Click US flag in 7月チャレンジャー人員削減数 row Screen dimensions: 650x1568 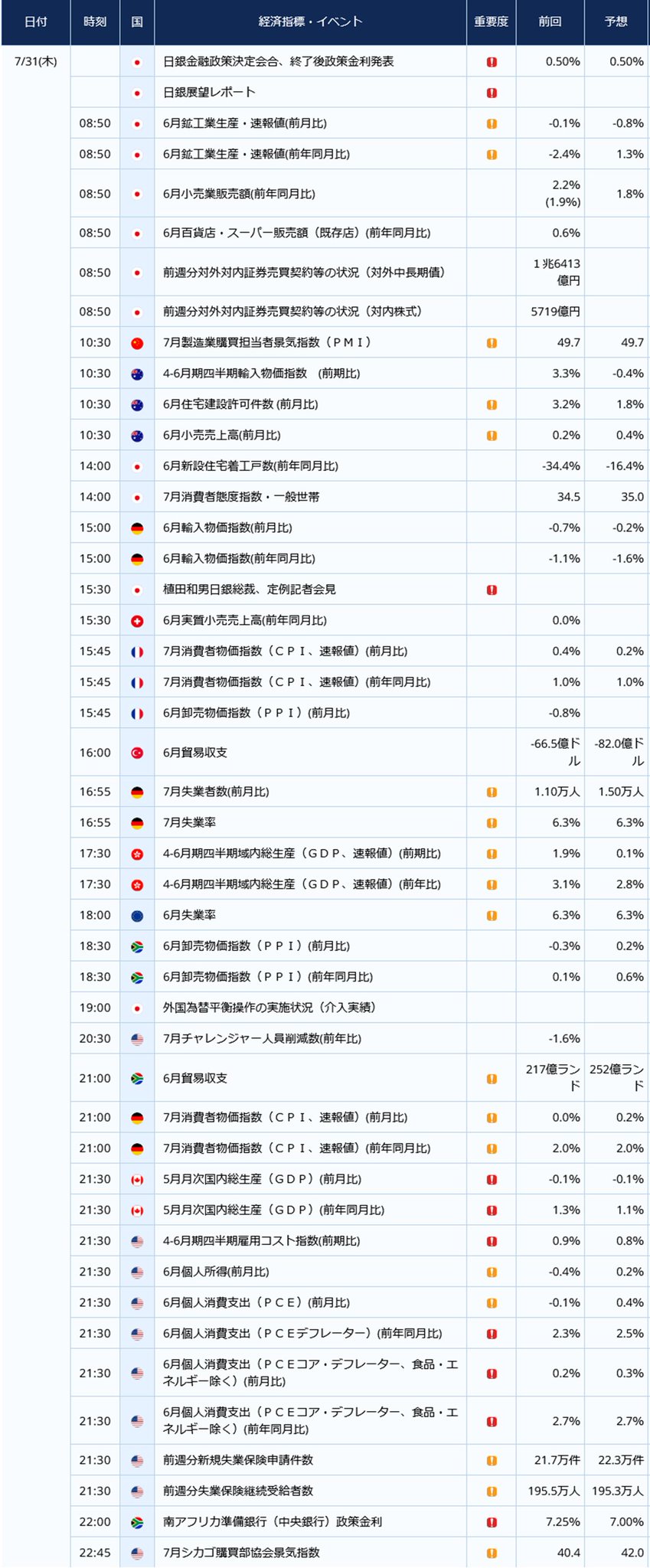137,1039
